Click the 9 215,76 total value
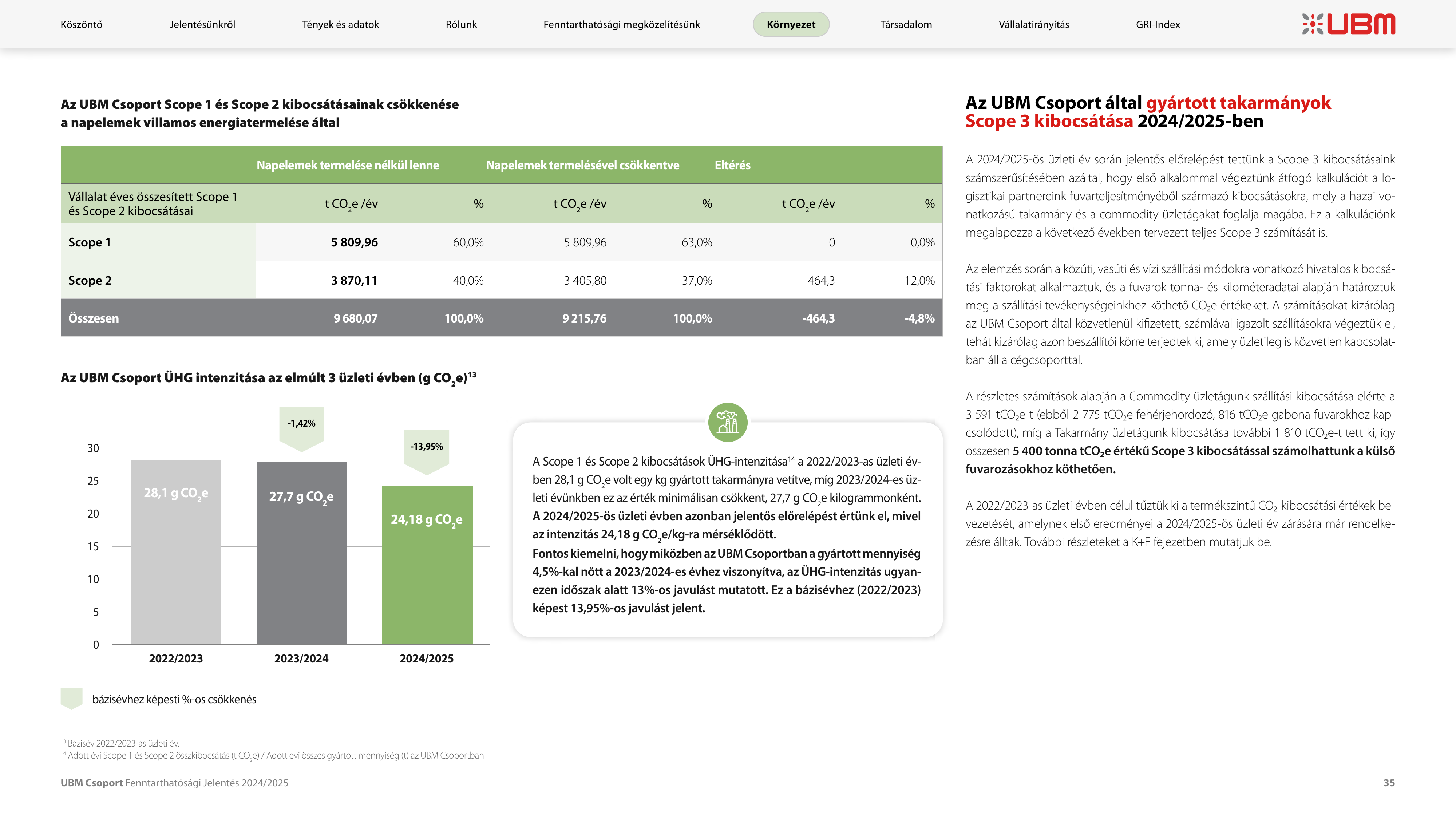 pos(585,318)
